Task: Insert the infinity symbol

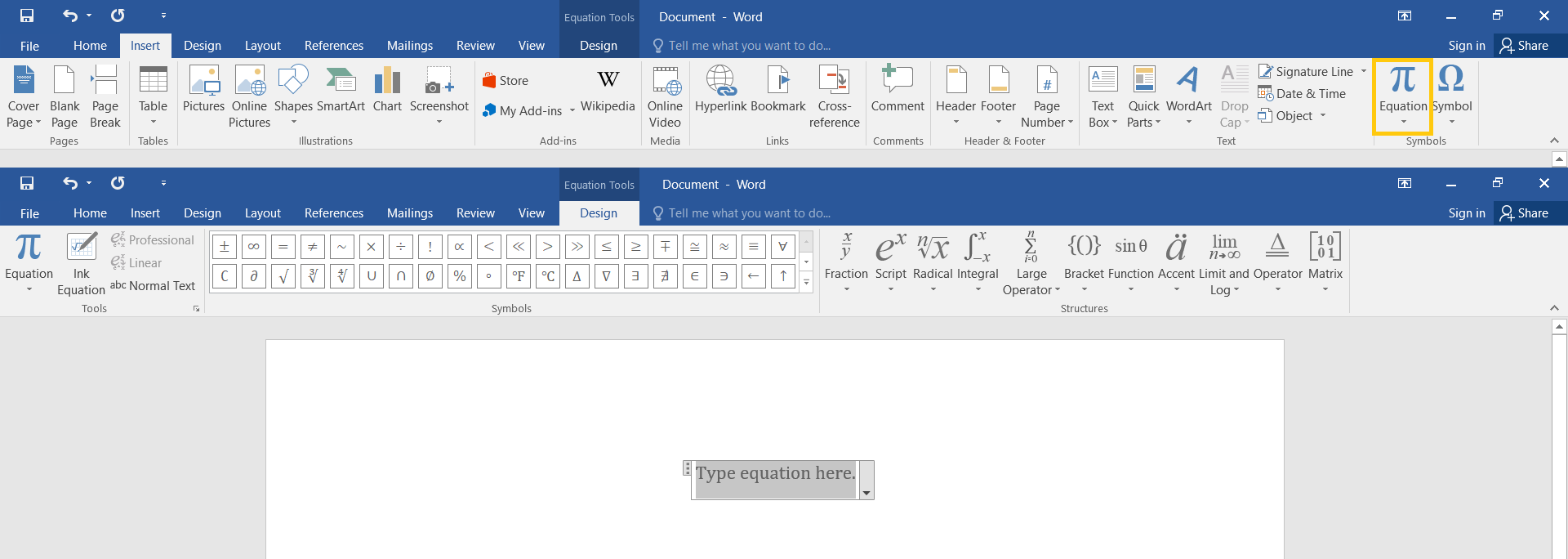Action: click(x=254, y=246)
